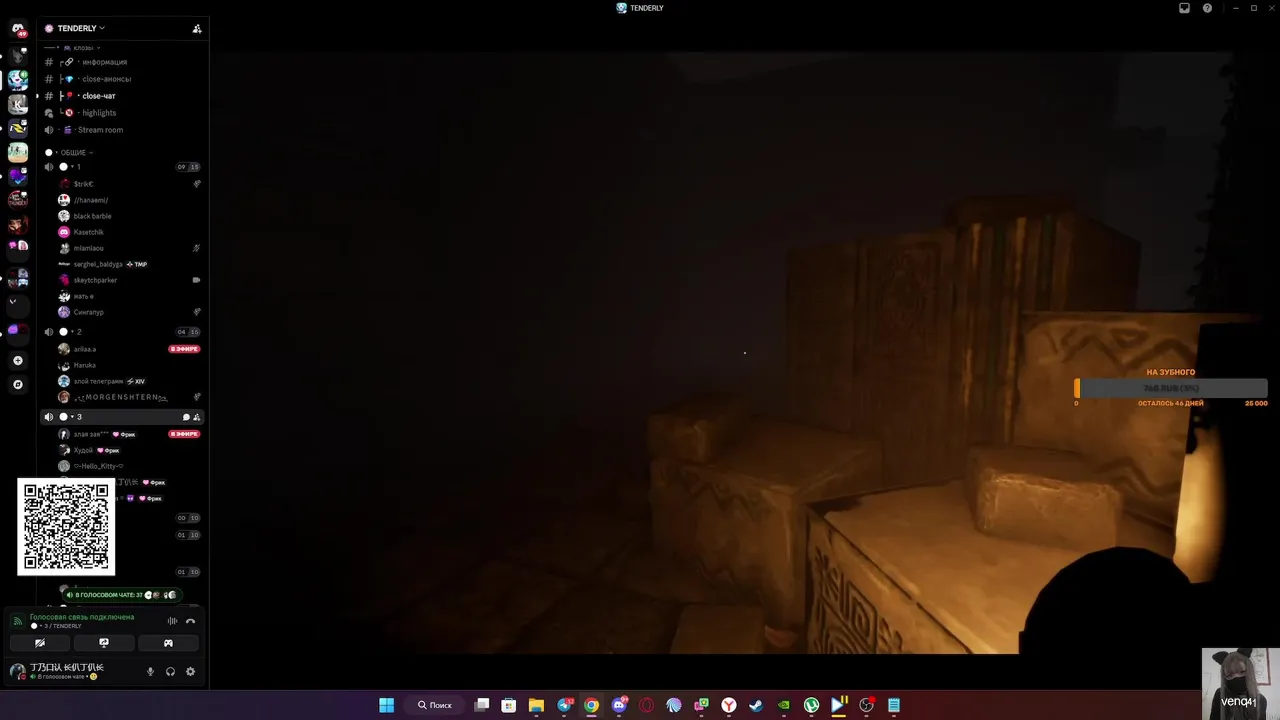The image size is (1280, 720).
Task: Click the QR code overlay
Action: 66,527
